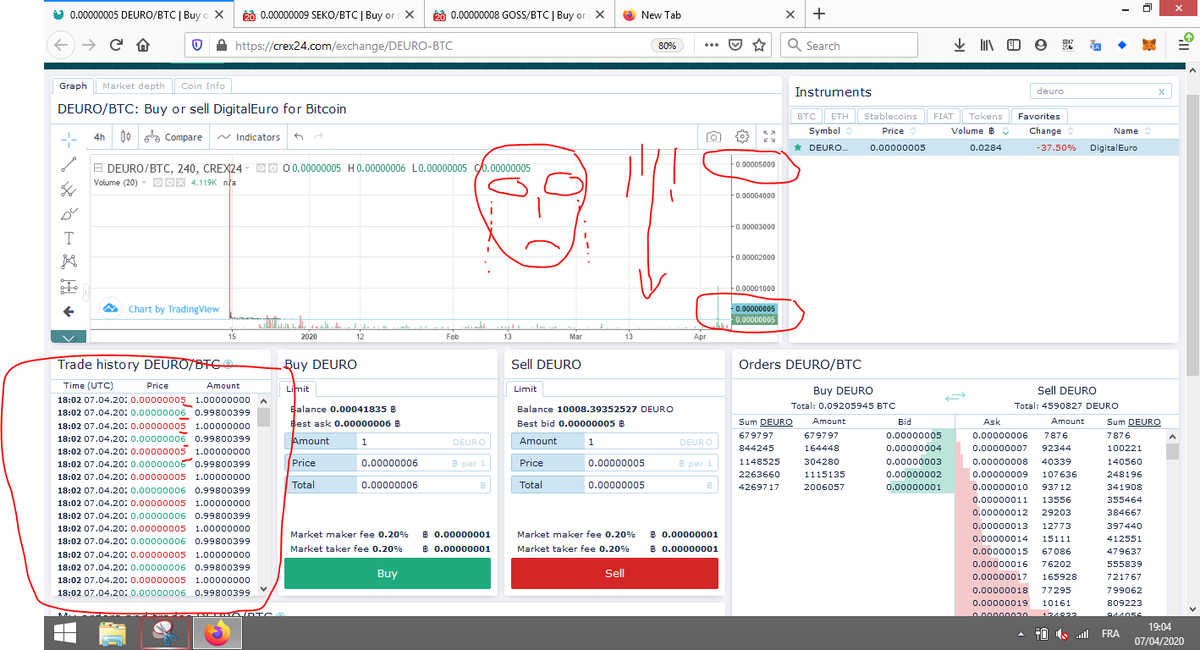Select the BTC instruments tab
Screen dimensions: 1200x650
point(808,116)
